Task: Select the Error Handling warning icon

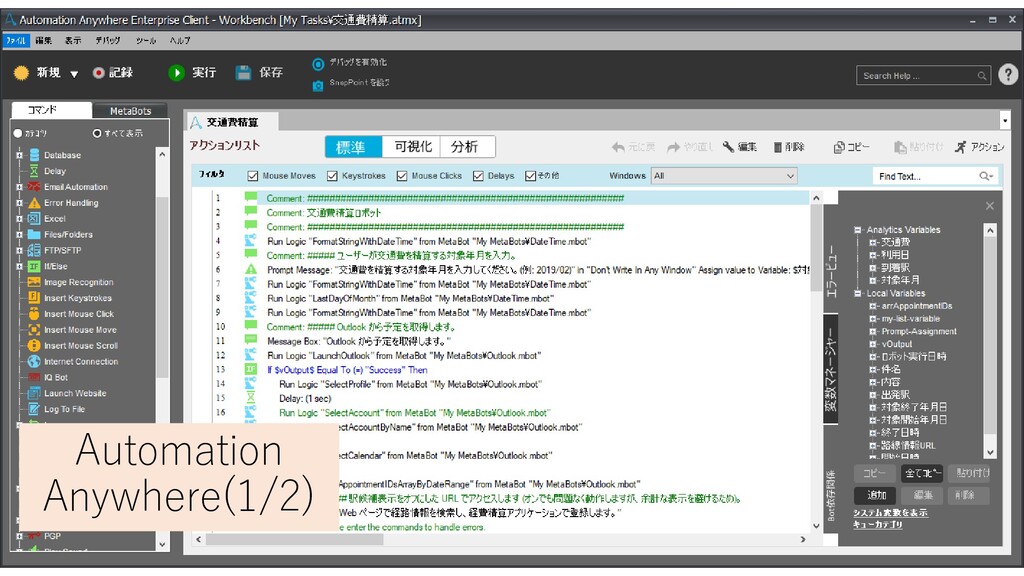Action: coord(34,203)
